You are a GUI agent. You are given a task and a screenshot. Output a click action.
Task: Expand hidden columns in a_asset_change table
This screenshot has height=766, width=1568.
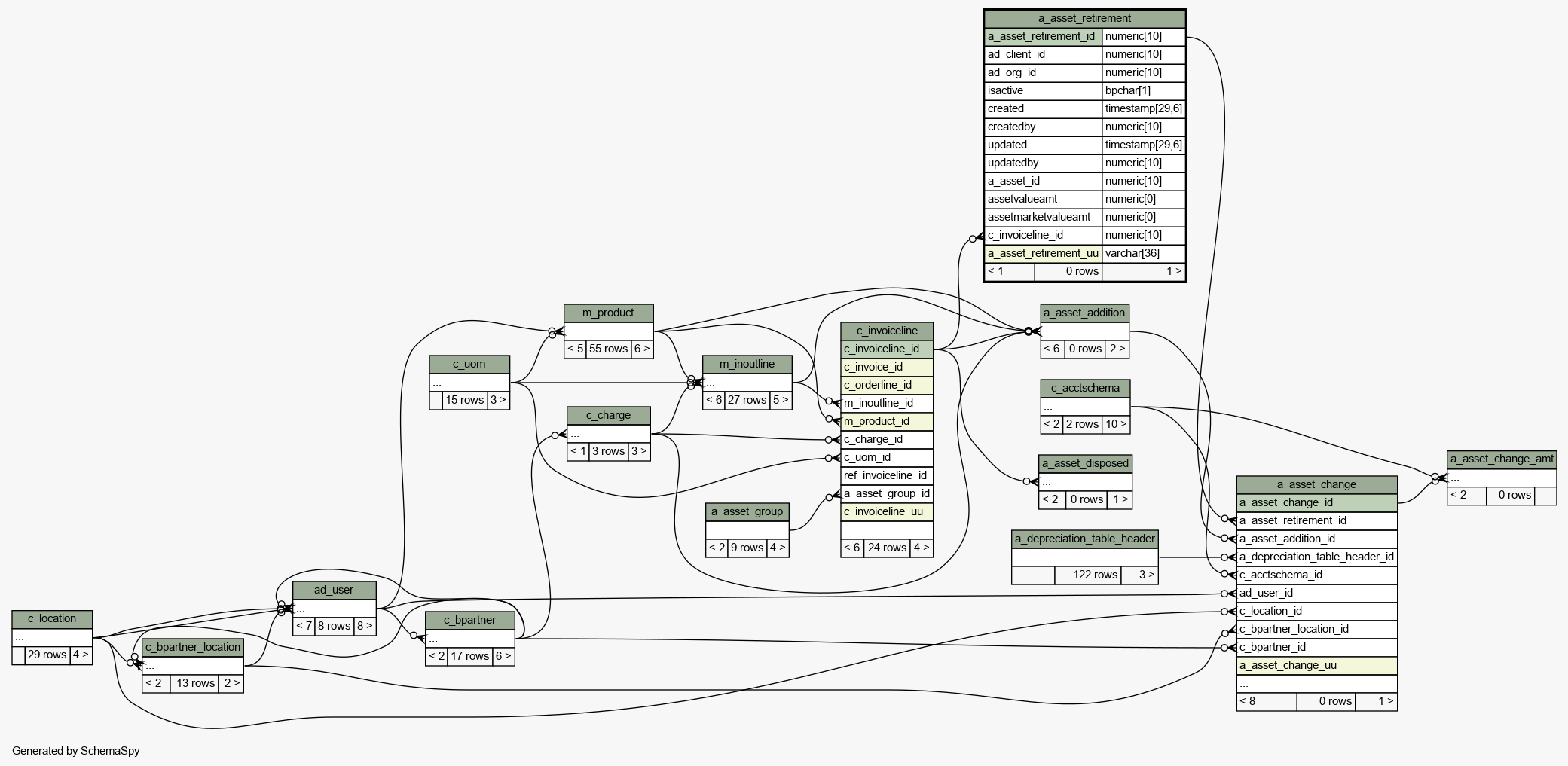[x=1316, y=684]
